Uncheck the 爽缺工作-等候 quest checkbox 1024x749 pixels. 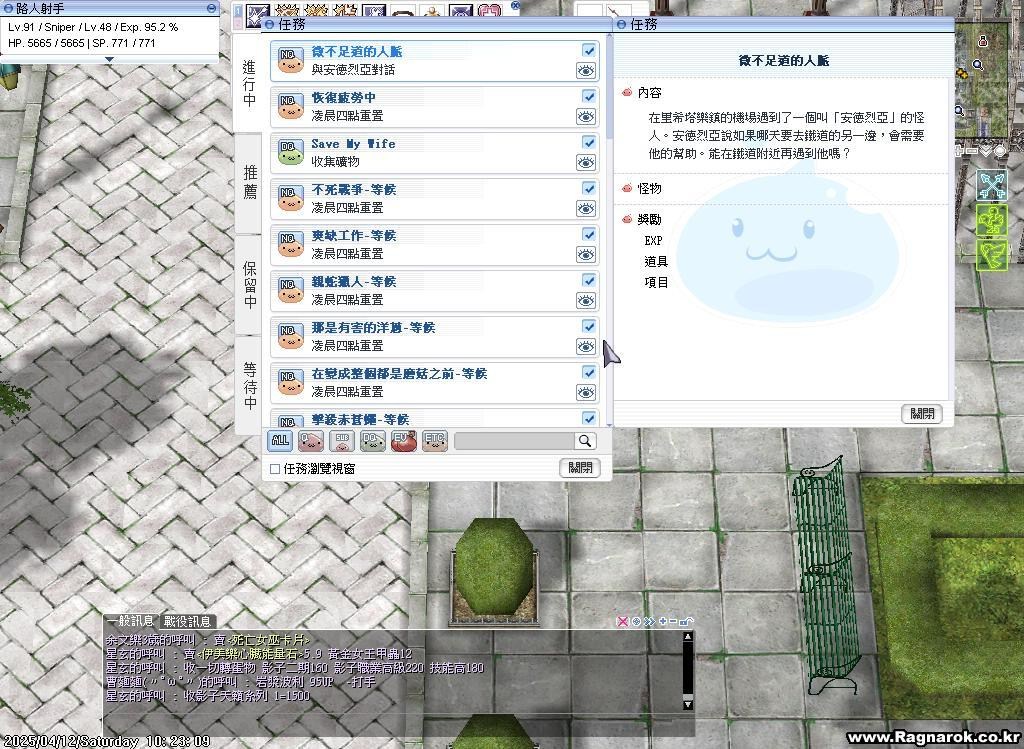588,234
